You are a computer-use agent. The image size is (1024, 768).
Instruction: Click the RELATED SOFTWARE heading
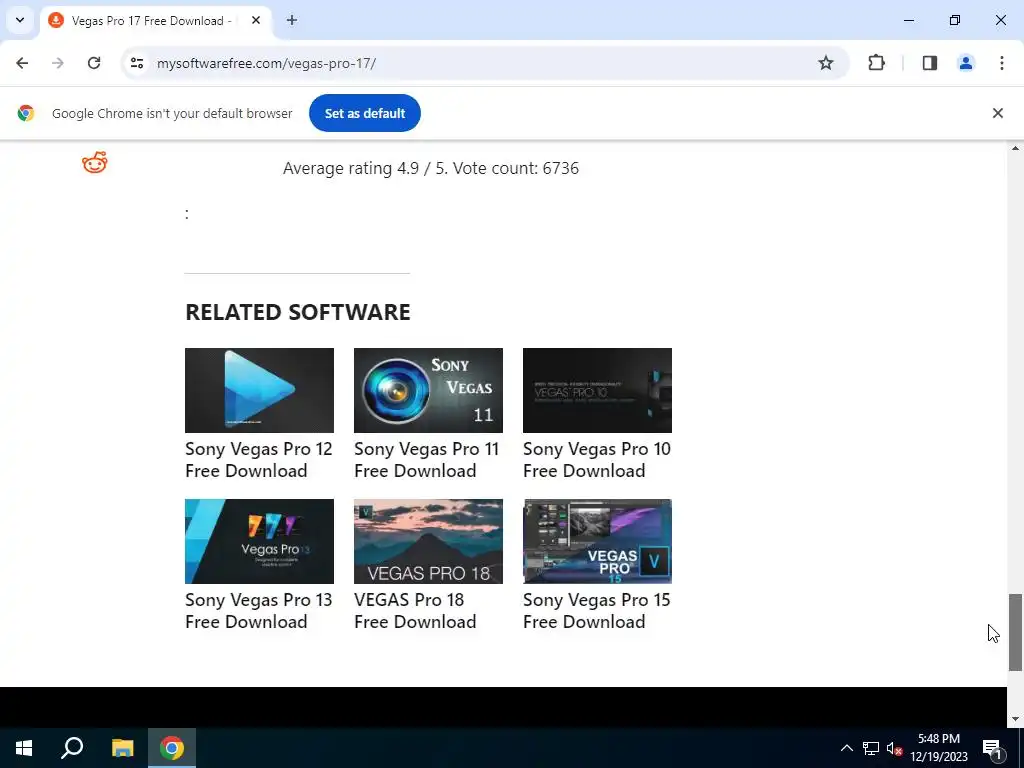(298, 312)
